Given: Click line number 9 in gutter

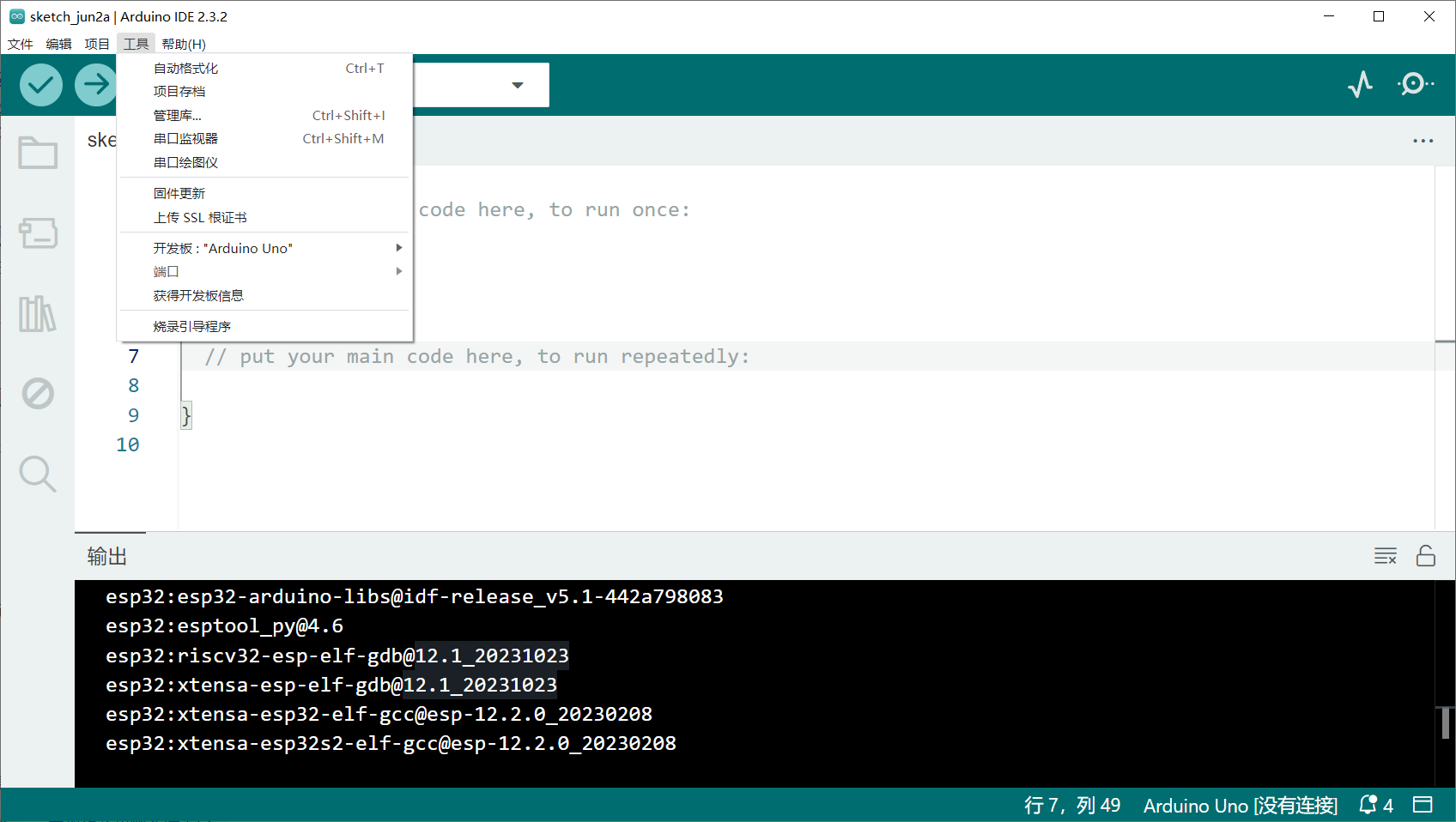Looking at the screenshot, I should [134, 415].
